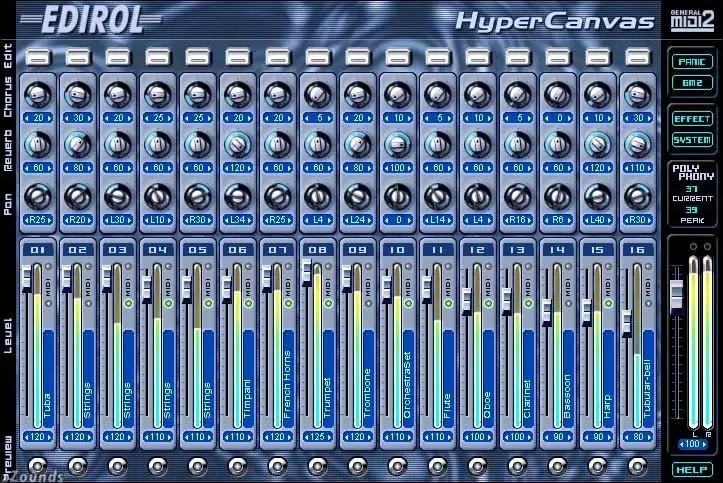The image size is (723, 483).
Task: Preview the Harp sound
Action: click(x=598, y=466)
